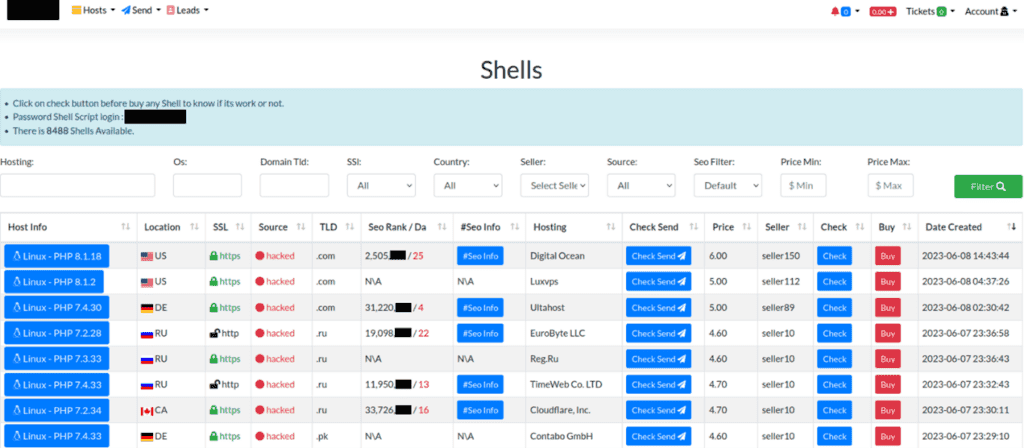Viewport: 1024px width, 448px height.
Task: Click the Account user icon in the navbar
Action: [1004, 11]
